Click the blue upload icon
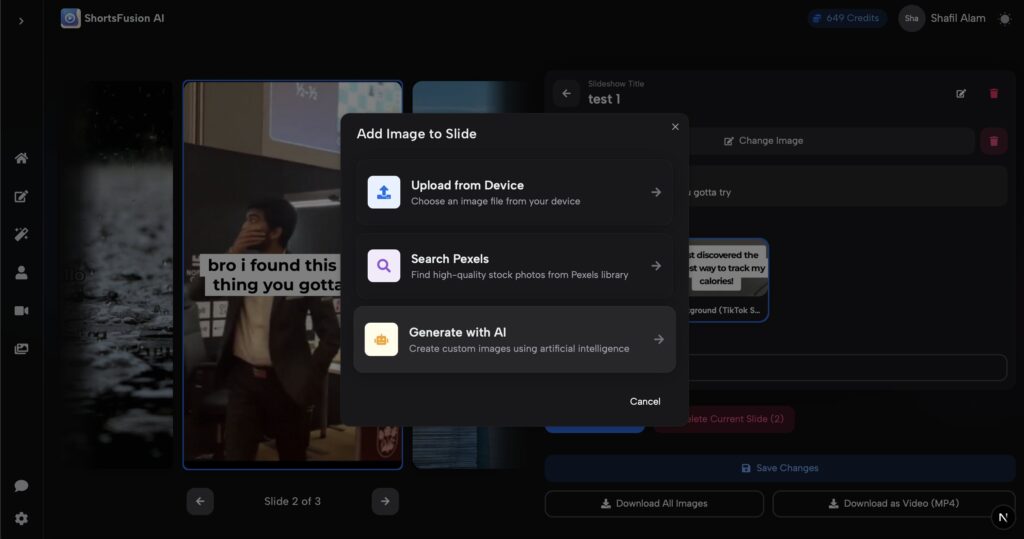The image size is (1024, 539). point(384,192)
